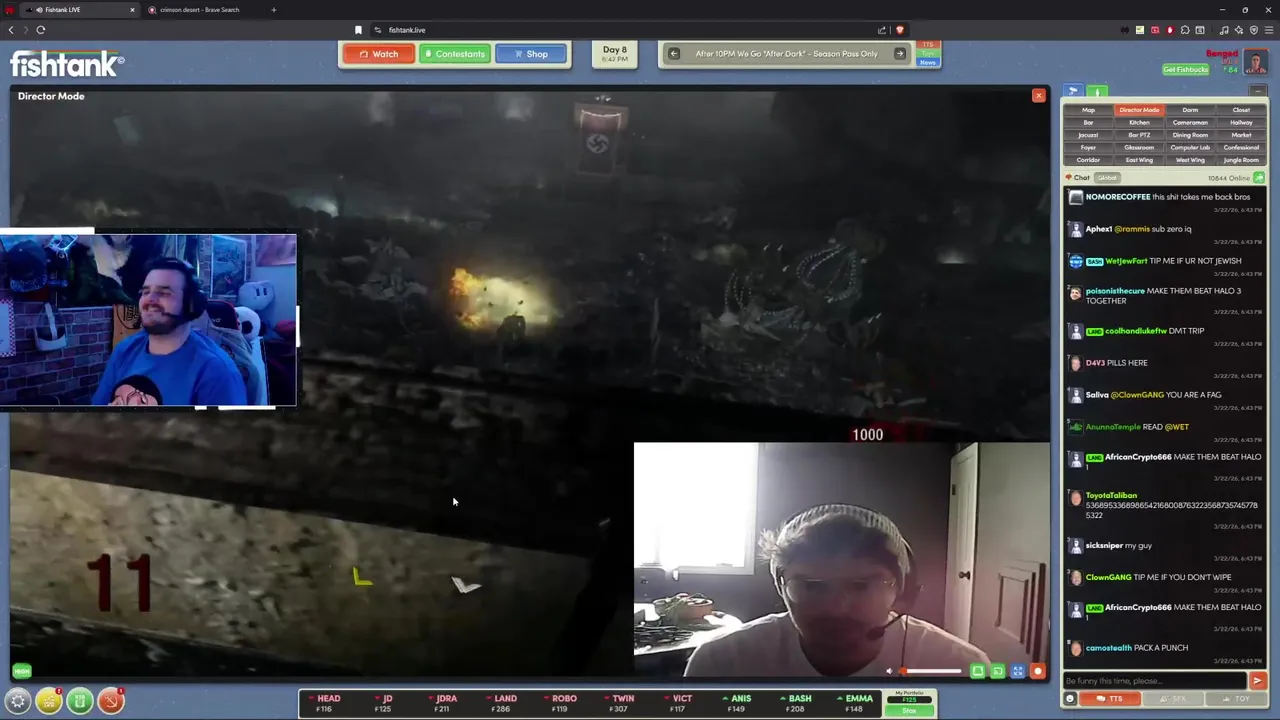Image resolution: width=1280 pixels, height=720 pixels.
Task: Open a new browser tab
Action: coord(274,10)
